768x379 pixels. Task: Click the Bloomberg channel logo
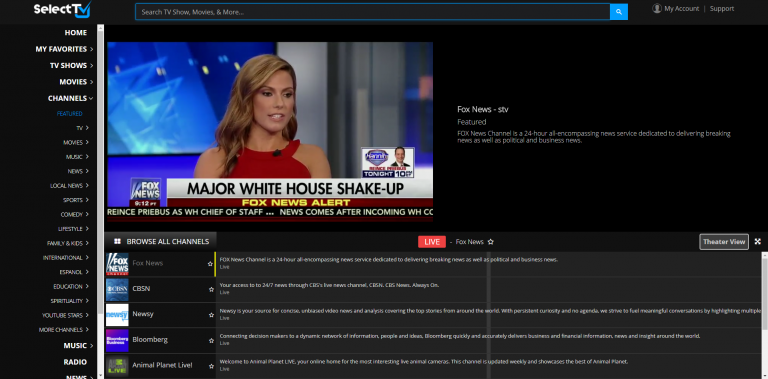[x=117, y=340]
